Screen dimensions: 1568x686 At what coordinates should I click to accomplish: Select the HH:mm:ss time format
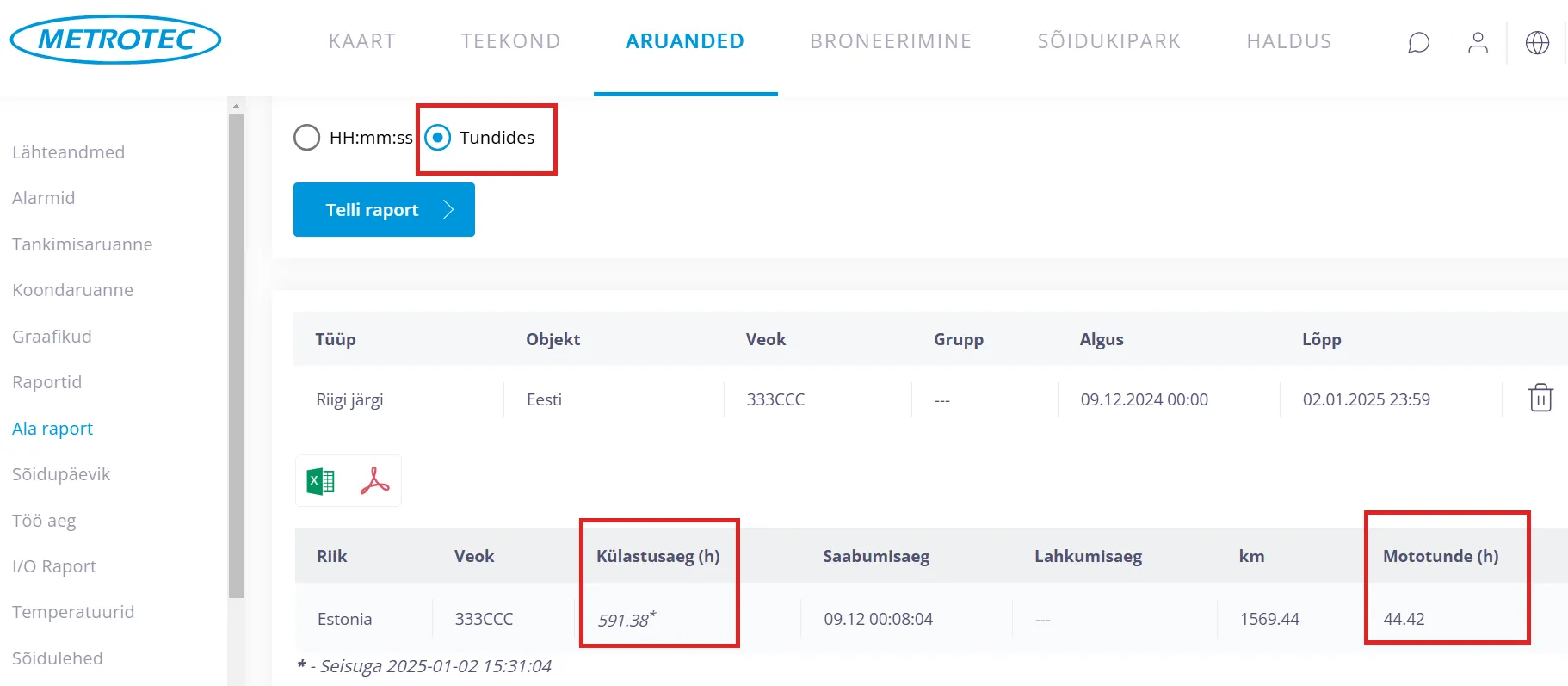click(x=307, y=138)
